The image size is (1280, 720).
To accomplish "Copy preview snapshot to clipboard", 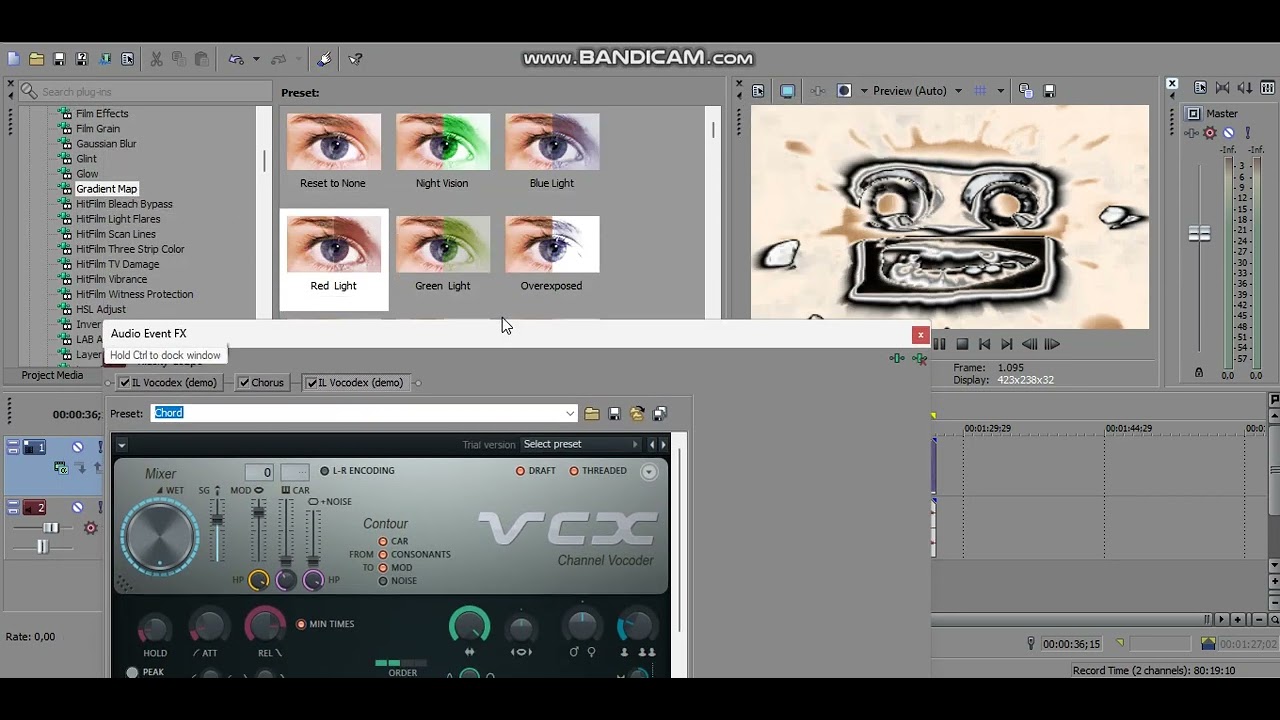I will pyautogui.click(x=1025, y=91).
